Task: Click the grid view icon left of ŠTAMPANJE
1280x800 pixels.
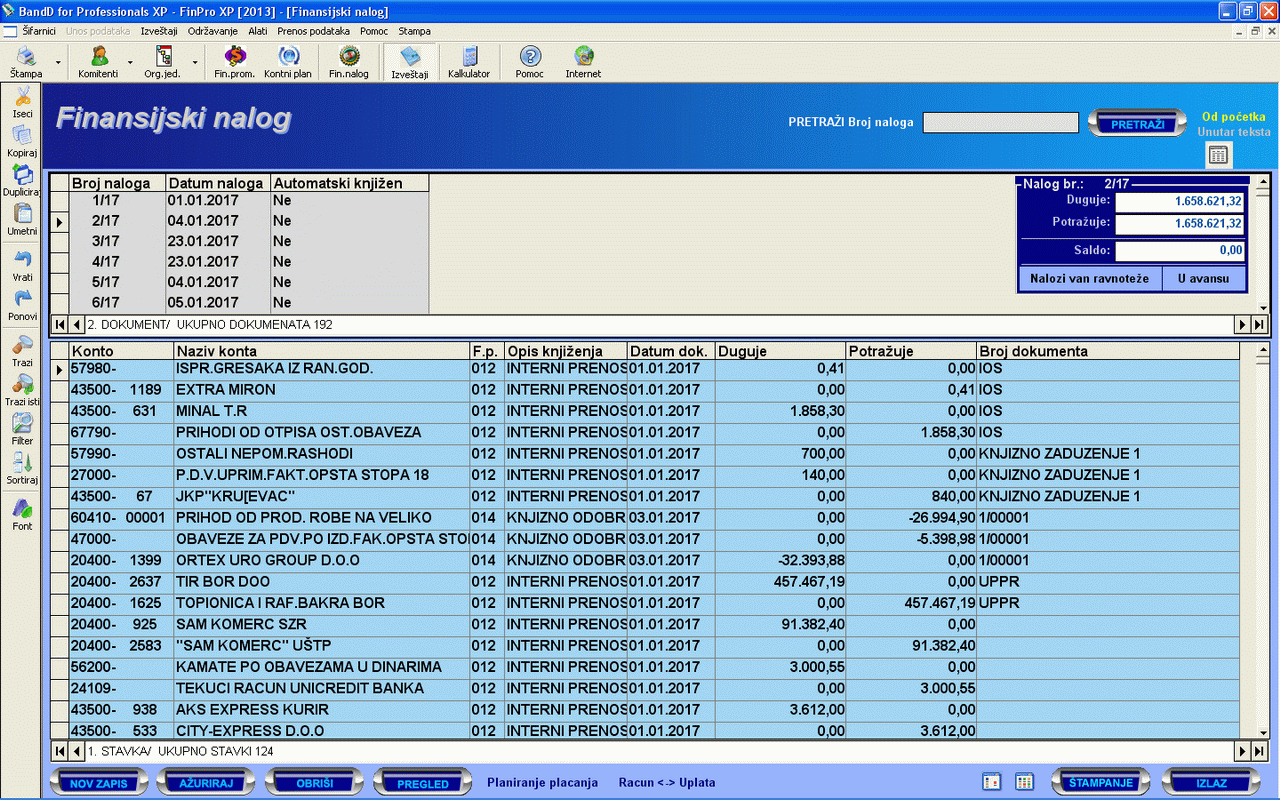Action: [x=1024, y=782]
